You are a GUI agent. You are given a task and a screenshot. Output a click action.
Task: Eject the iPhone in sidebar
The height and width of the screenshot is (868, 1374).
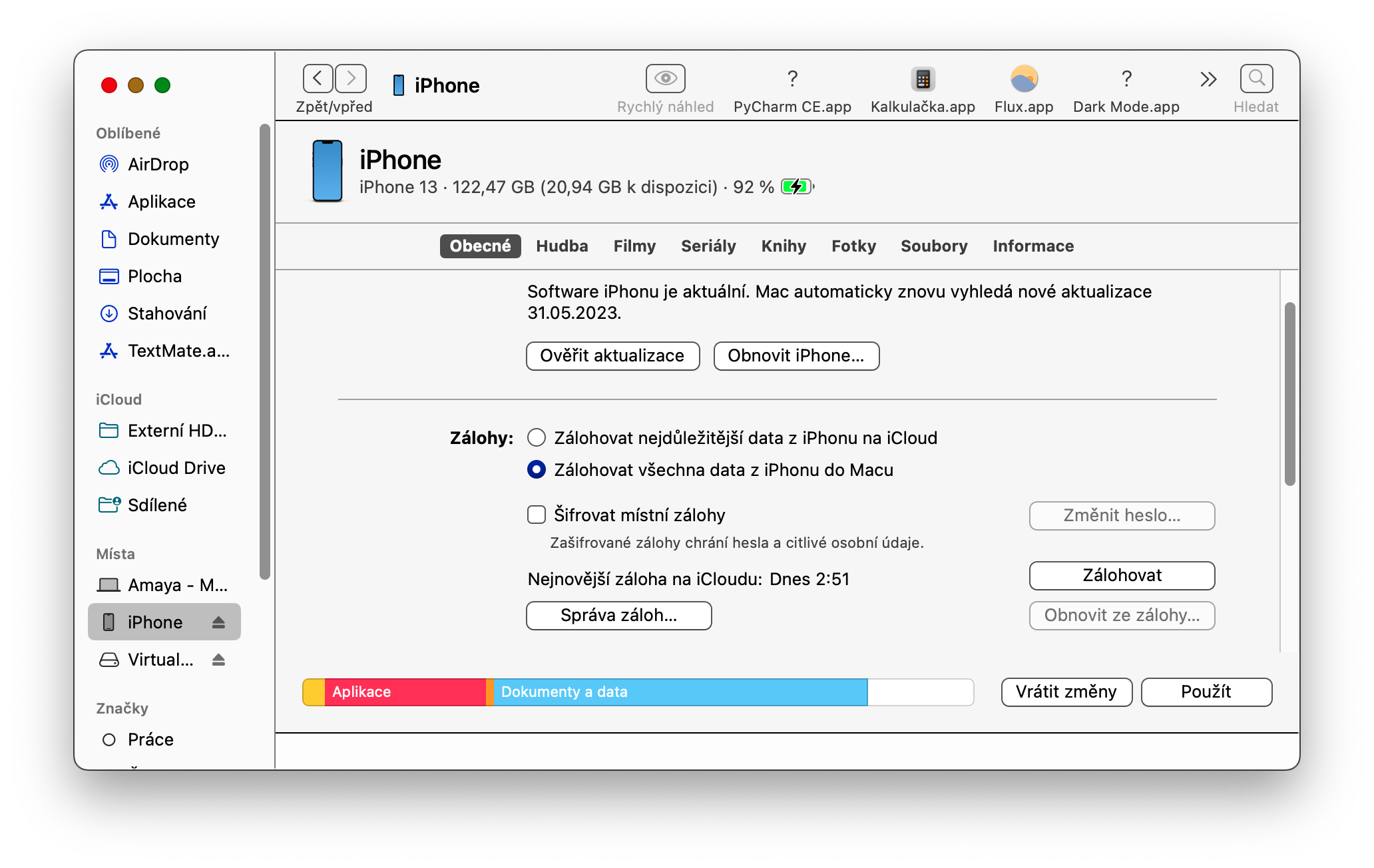pos(218,622)
